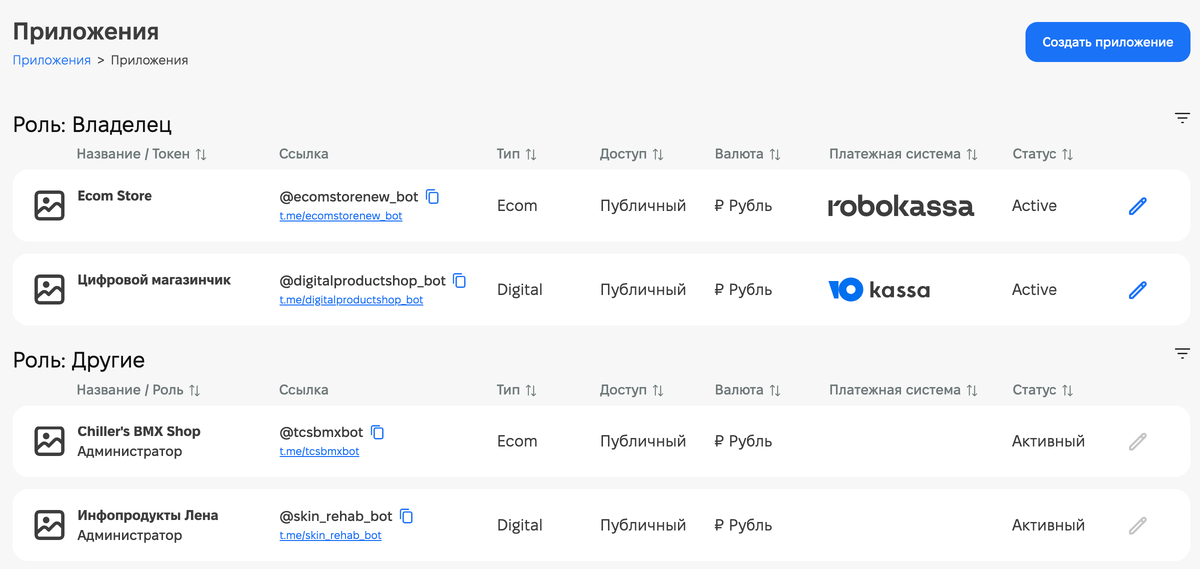Click the Ecom Store image placeholder
This screenshot has width=1200, height=569.
49,206
